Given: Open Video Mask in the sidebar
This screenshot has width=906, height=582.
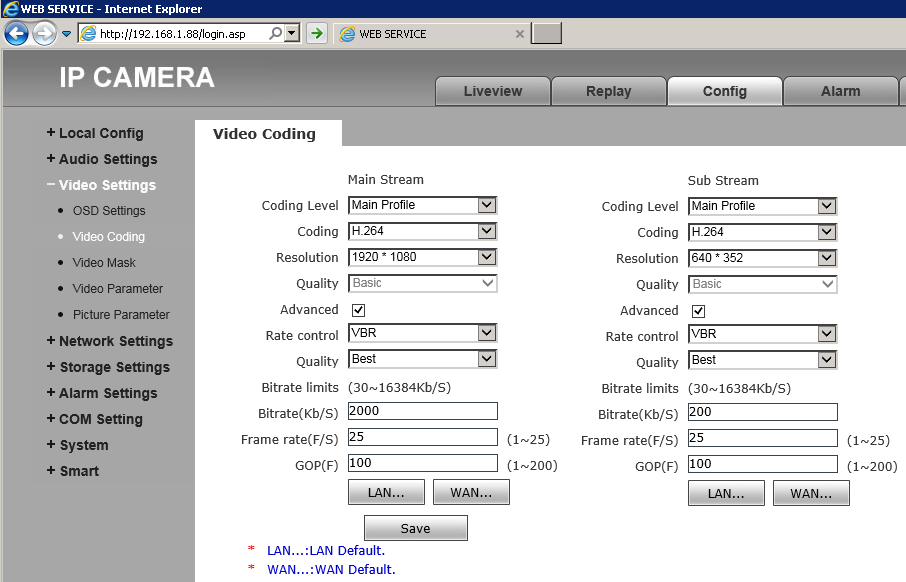Looking at the screenshot, I should click(104, 263).
